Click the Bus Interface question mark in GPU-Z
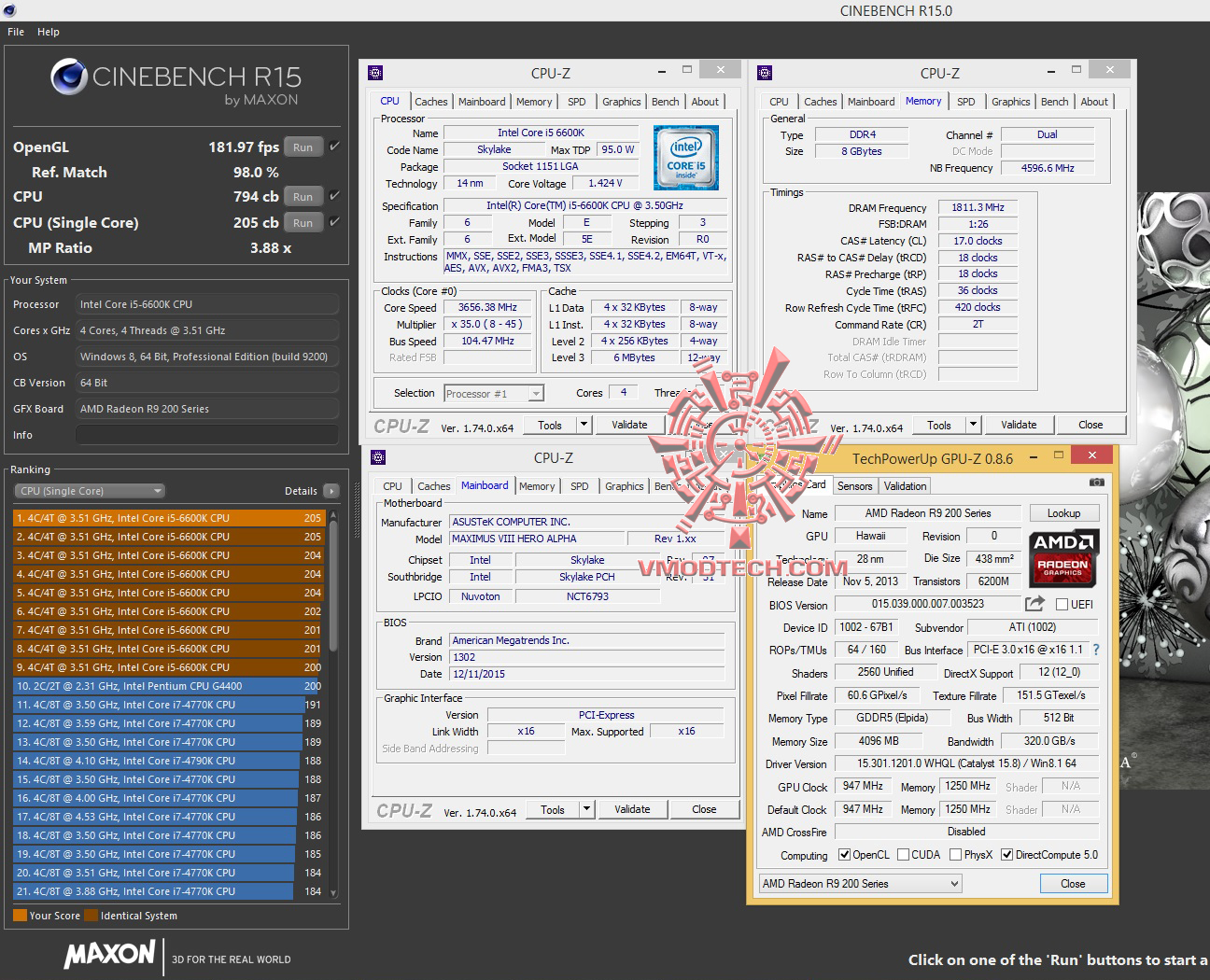Viewport: 1210px width, 980px height. click(1096, 650)
